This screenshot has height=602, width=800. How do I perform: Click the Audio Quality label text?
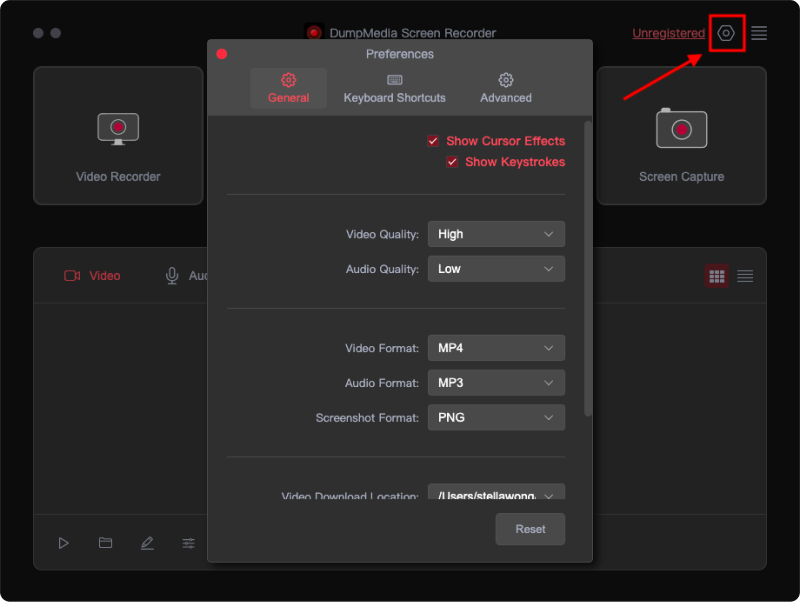(x=382, y=269)
